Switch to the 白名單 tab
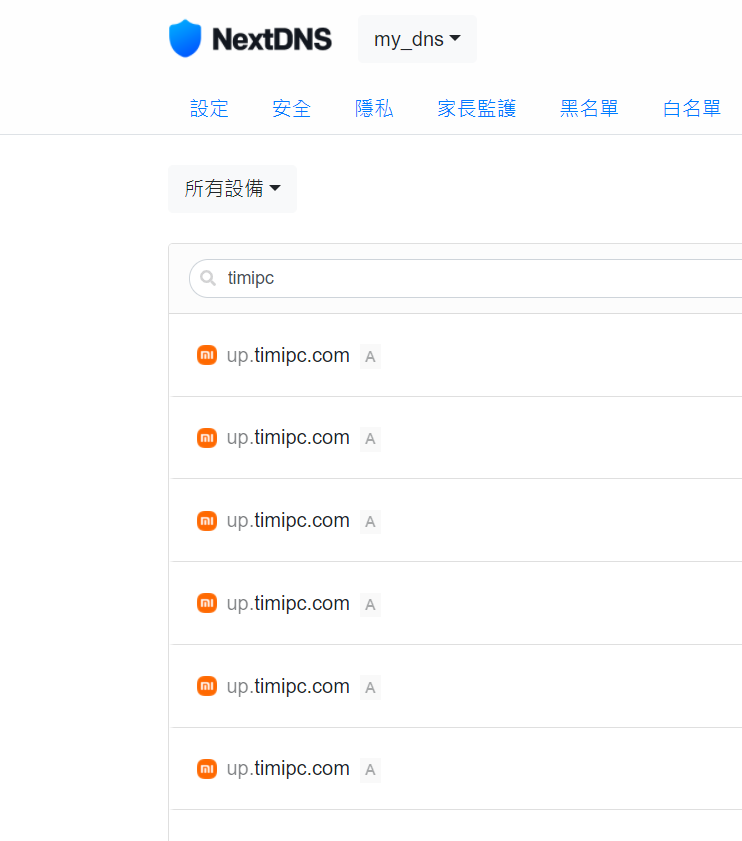 [x=692, y=108]
